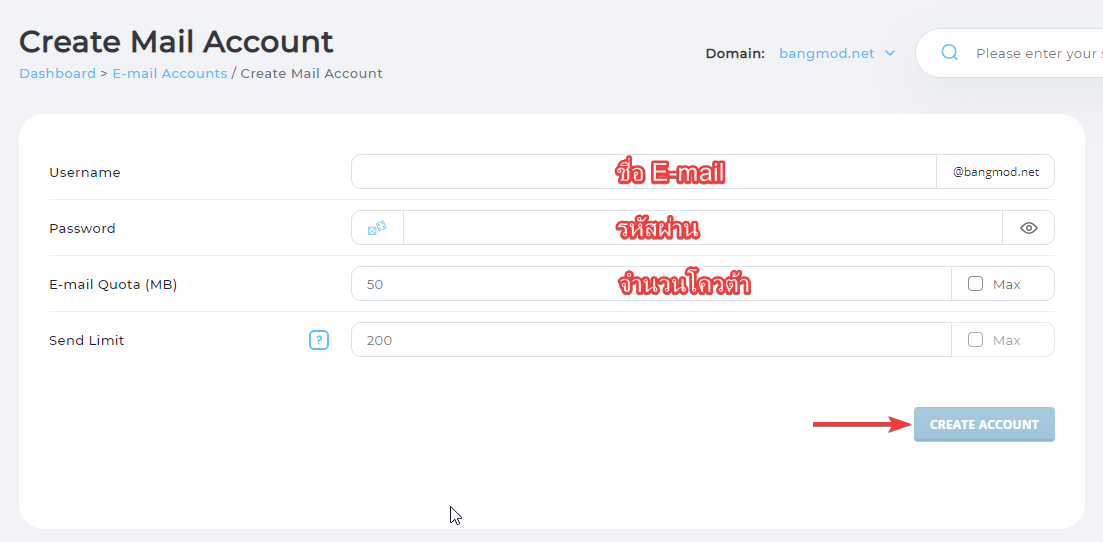Click the Create Mail Account heading
The height and width of the screenshot is (542, 1103).
(x=176, y=42)
